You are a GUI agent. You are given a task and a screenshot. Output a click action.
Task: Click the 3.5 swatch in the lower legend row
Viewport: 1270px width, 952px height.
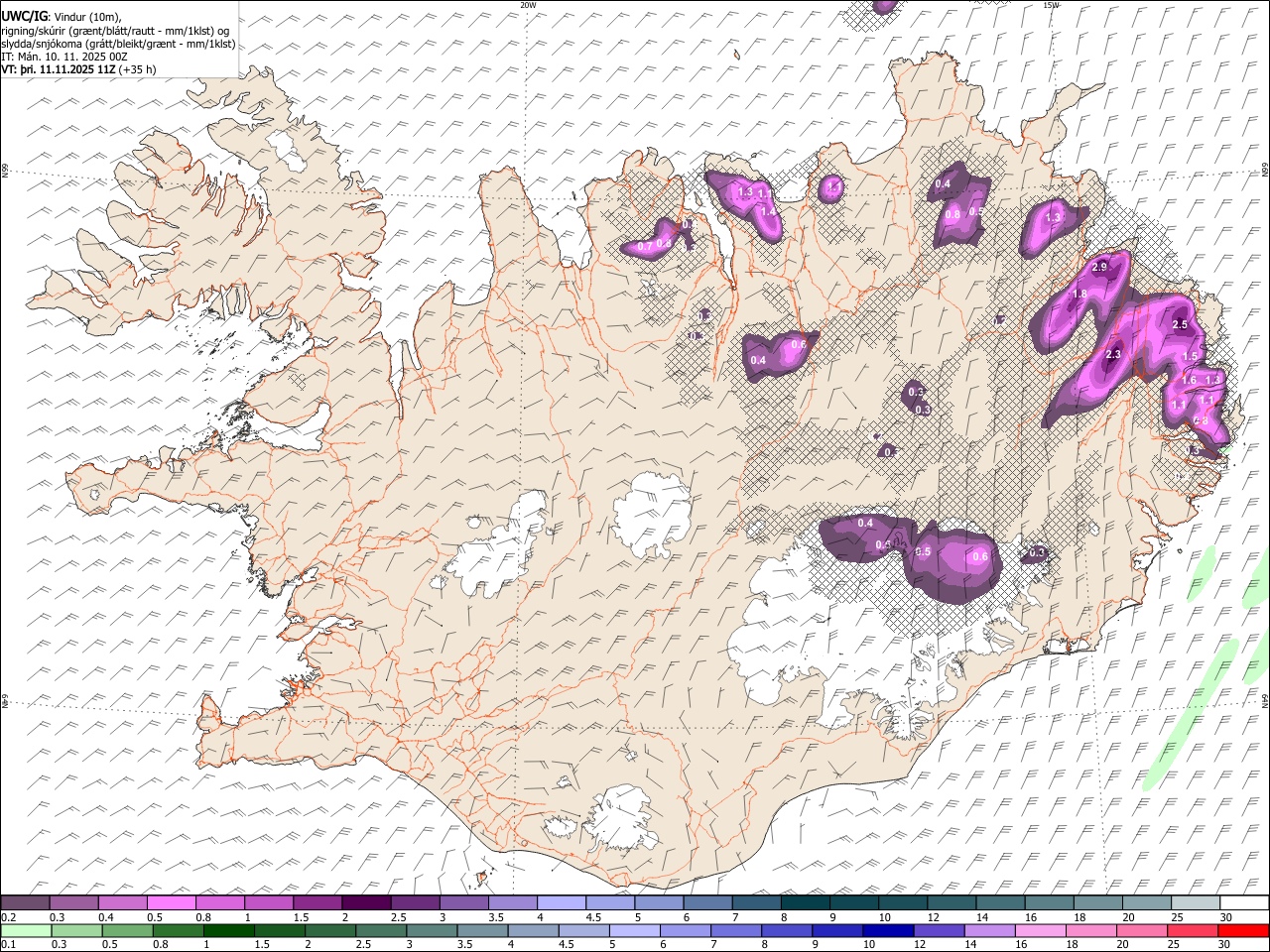coord(482,930)
